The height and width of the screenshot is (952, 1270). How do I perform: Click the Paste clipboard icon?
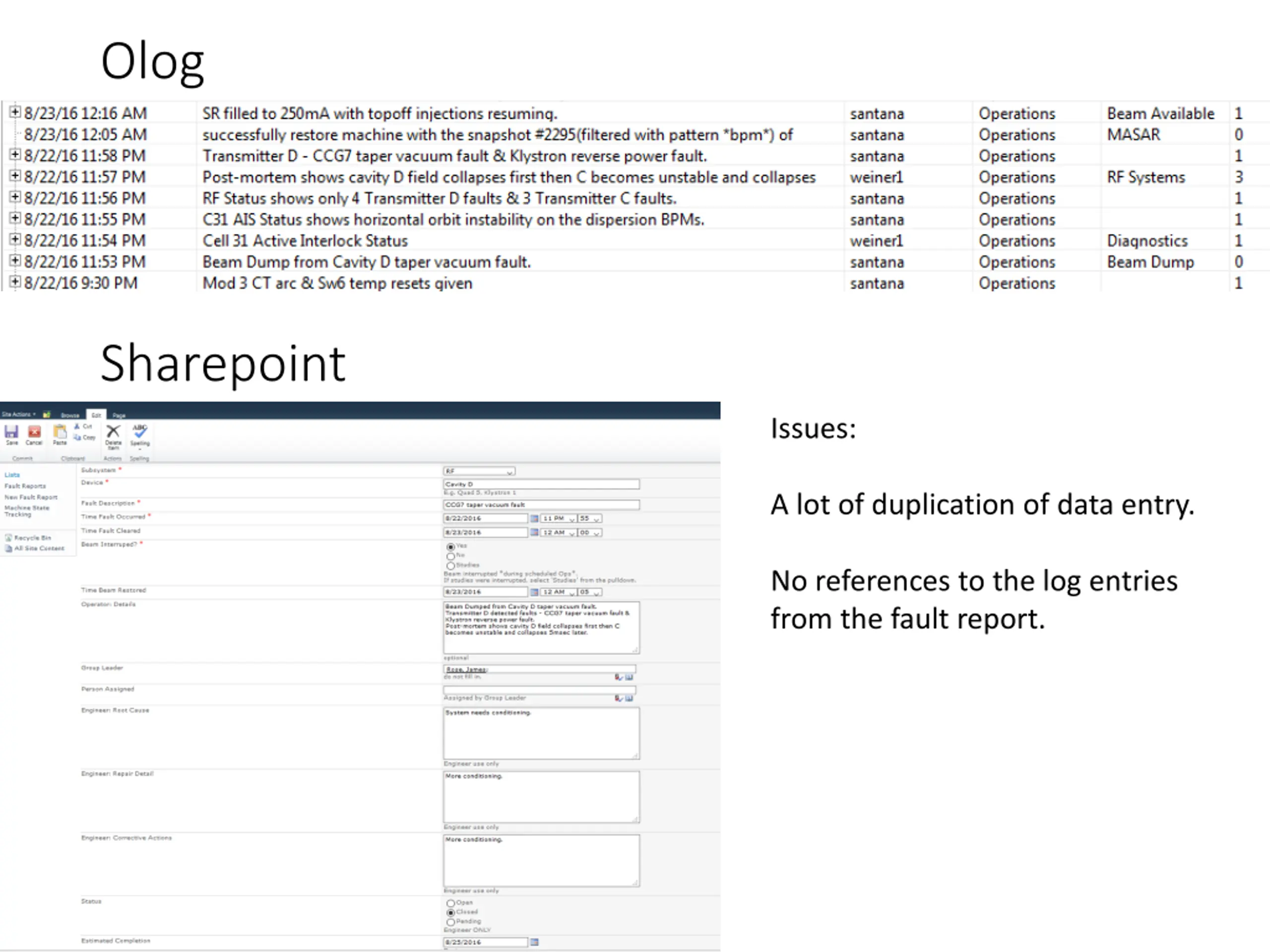point(60,431)
